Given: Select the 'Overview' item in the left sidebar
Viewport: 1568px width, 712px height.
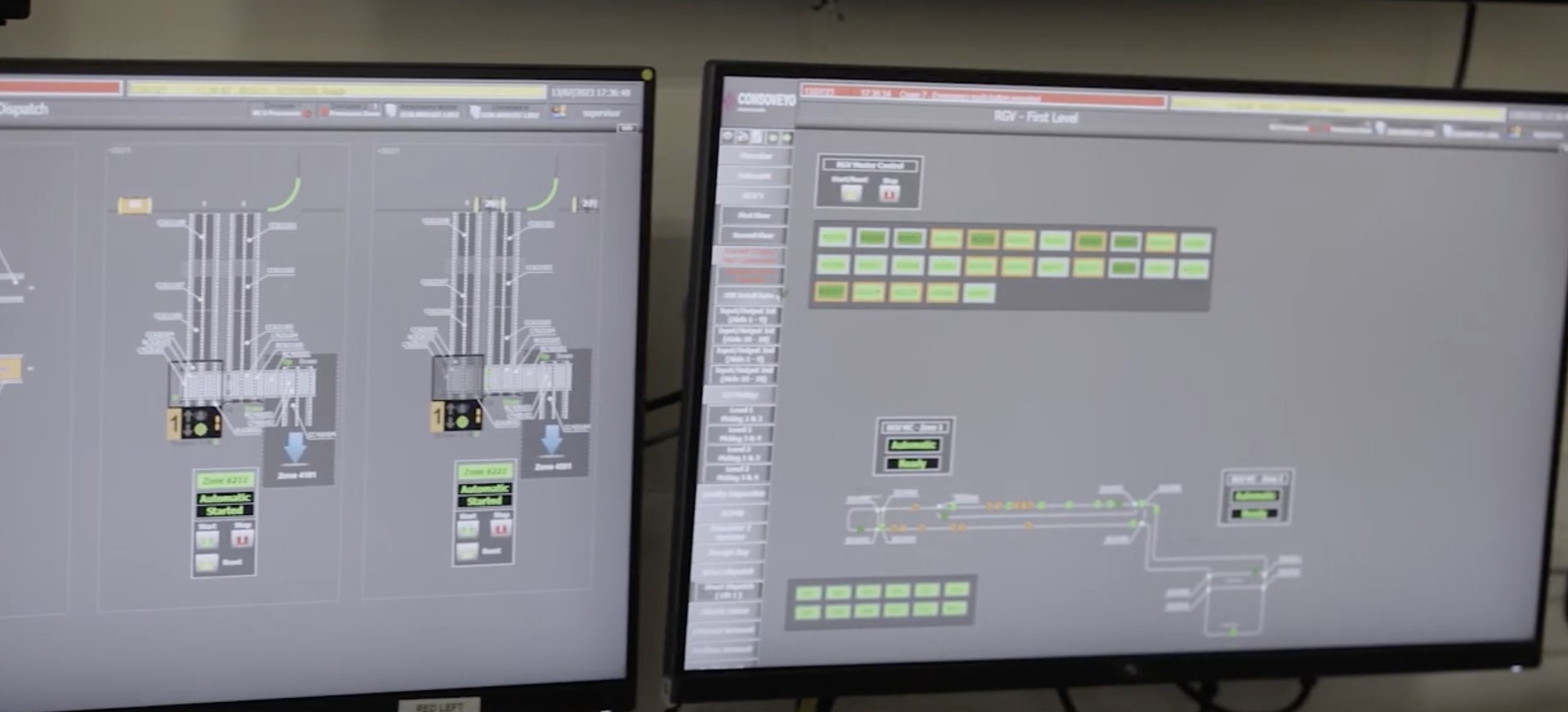Looking at the screenshot, I should click(x=755, y=156).
